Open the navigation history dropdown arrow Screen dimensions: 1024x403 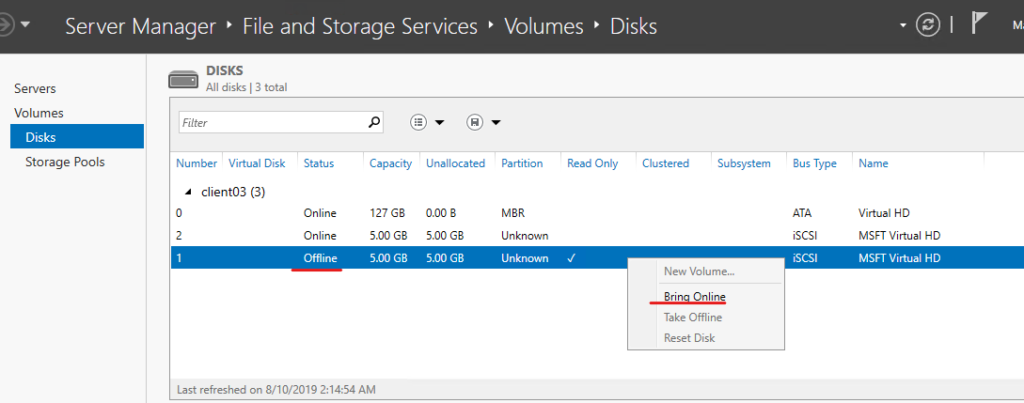tap(25, 25)
